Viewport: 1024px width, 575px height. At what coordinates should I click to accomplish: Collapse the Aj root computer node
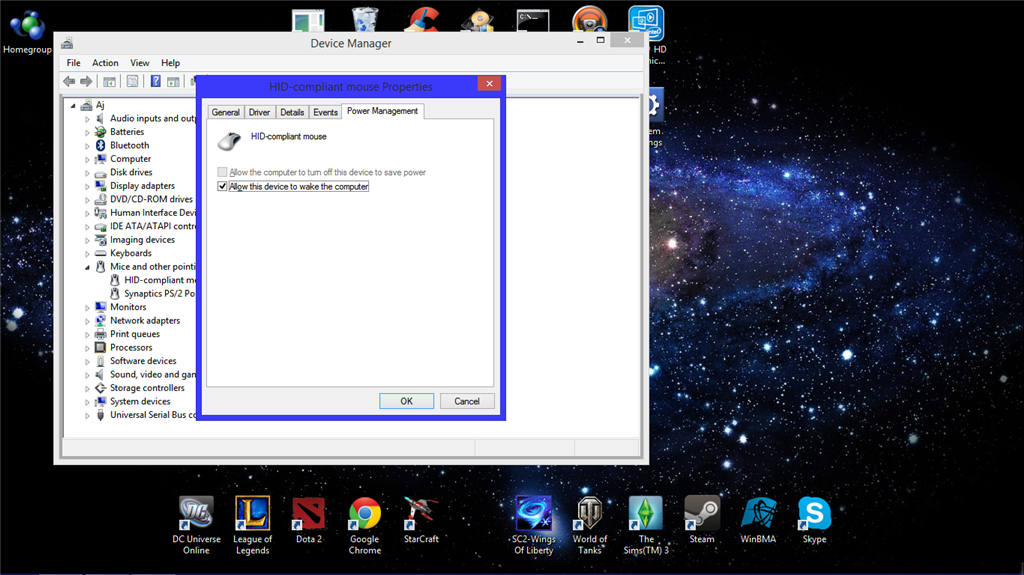pyautogui.click(x=73, y=105)
